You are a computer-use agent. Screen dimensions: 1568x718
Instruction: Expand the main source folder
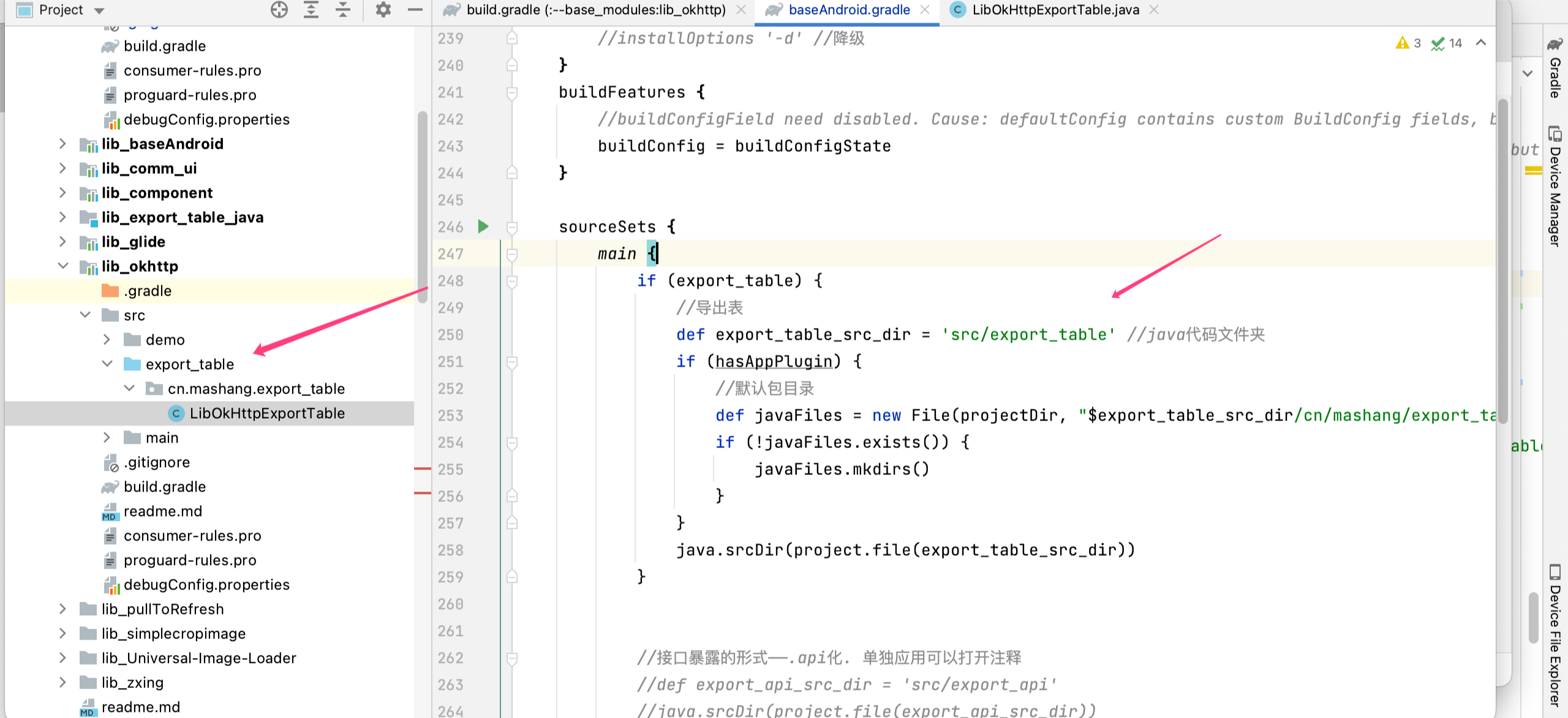pyautogui.click(x=107, y=438)
